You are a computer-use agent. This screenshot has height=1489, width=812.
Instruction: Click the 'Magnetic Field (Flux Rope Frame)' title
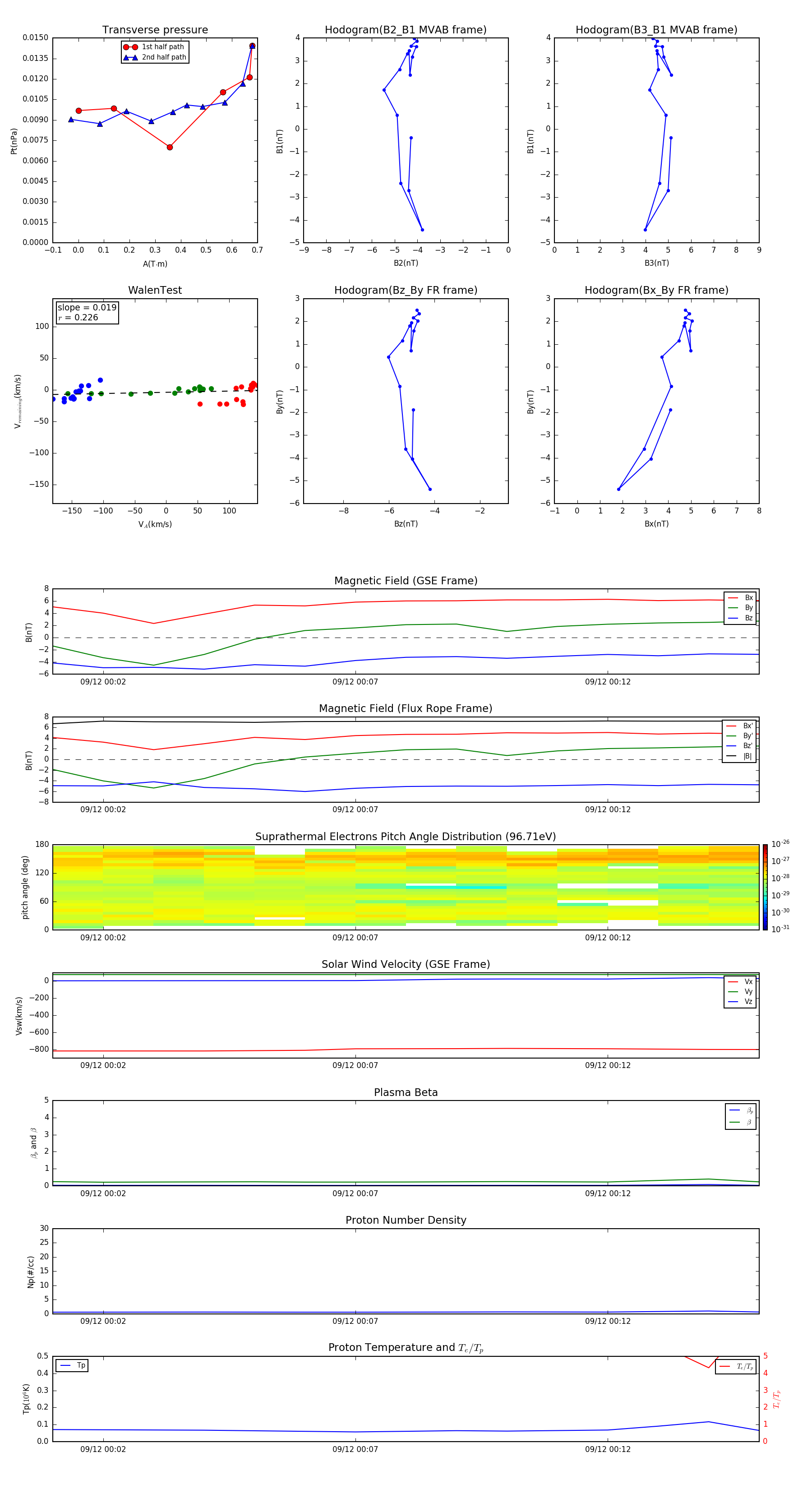pyautogui.click(x=406, y=709)
